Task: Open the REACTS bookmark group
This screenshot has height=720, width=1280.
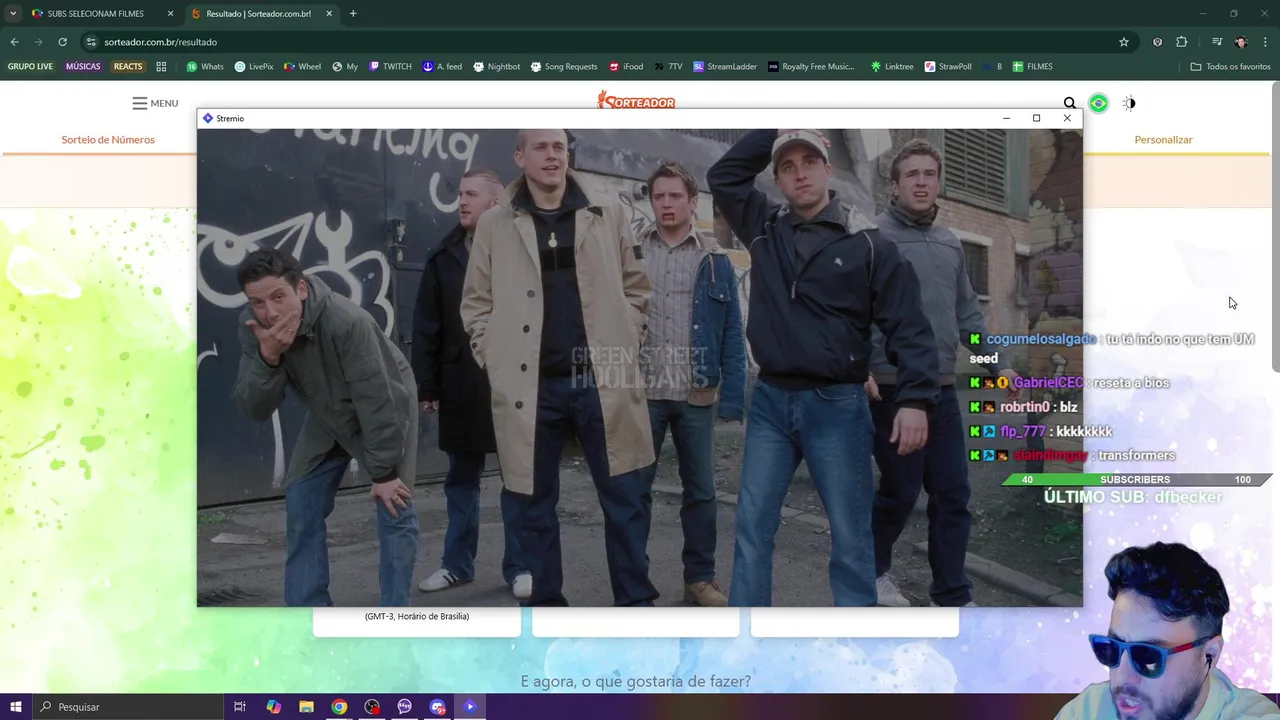Action: [128, 67]
